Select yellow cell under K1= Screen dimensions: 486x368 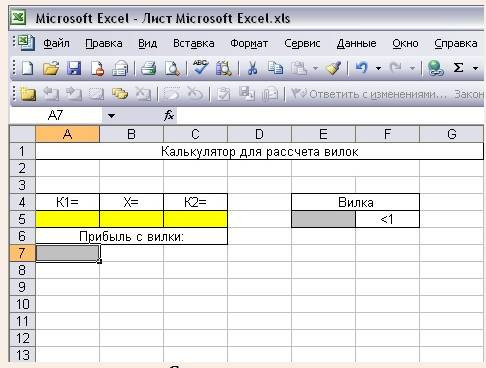(67, 219)
